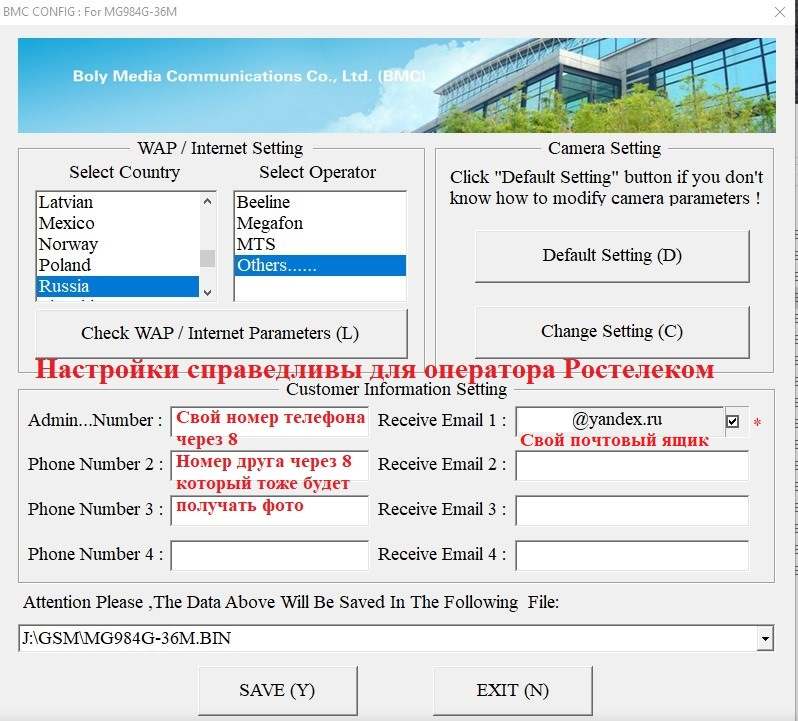
Task: Apply Default Setting (D)
Action: click(612, 255)
